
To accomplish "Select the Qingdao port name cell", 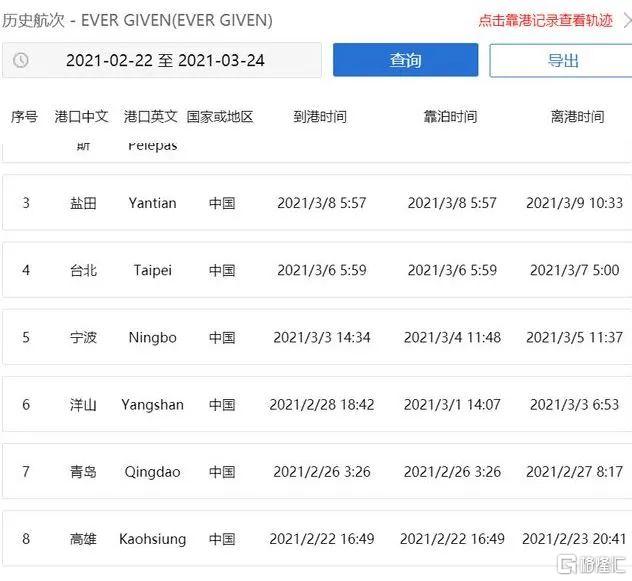I will [x=152, y=472].
